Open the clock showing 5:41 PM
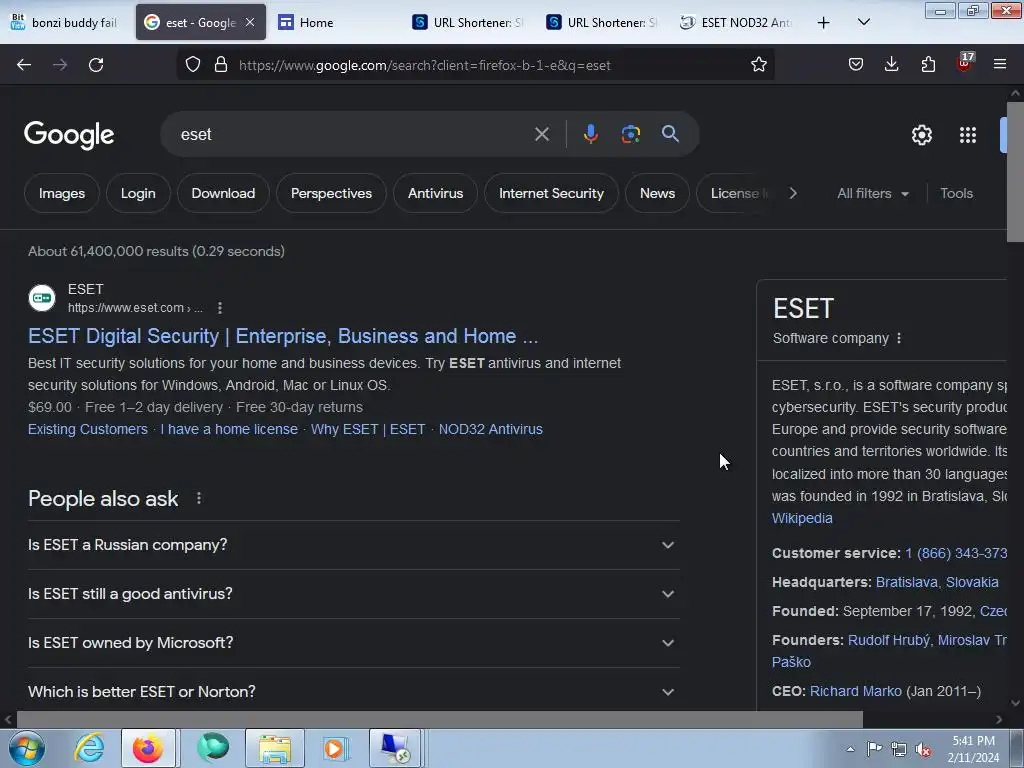This screenshot has width=1024, height=768. (973, 749)
